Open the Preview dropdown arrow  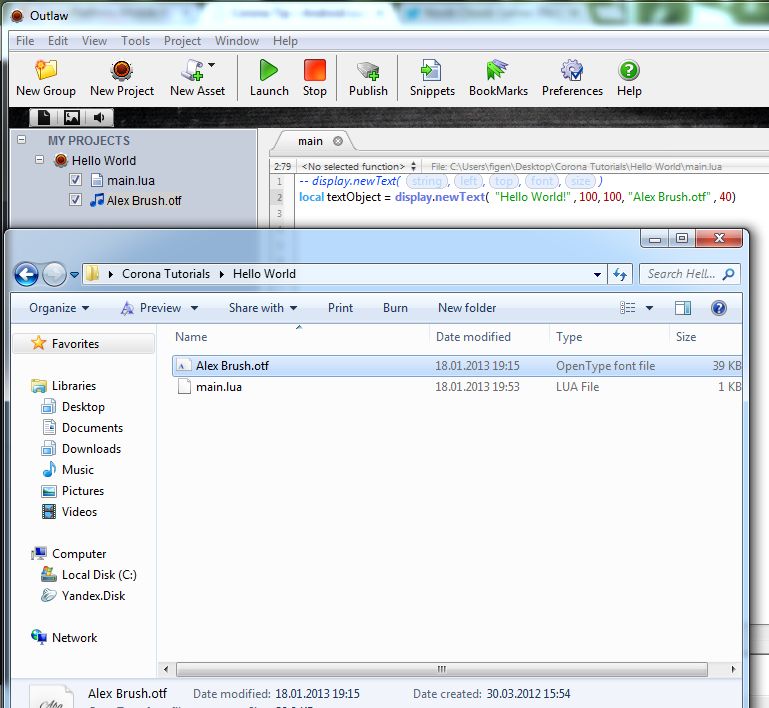[194, 308]
